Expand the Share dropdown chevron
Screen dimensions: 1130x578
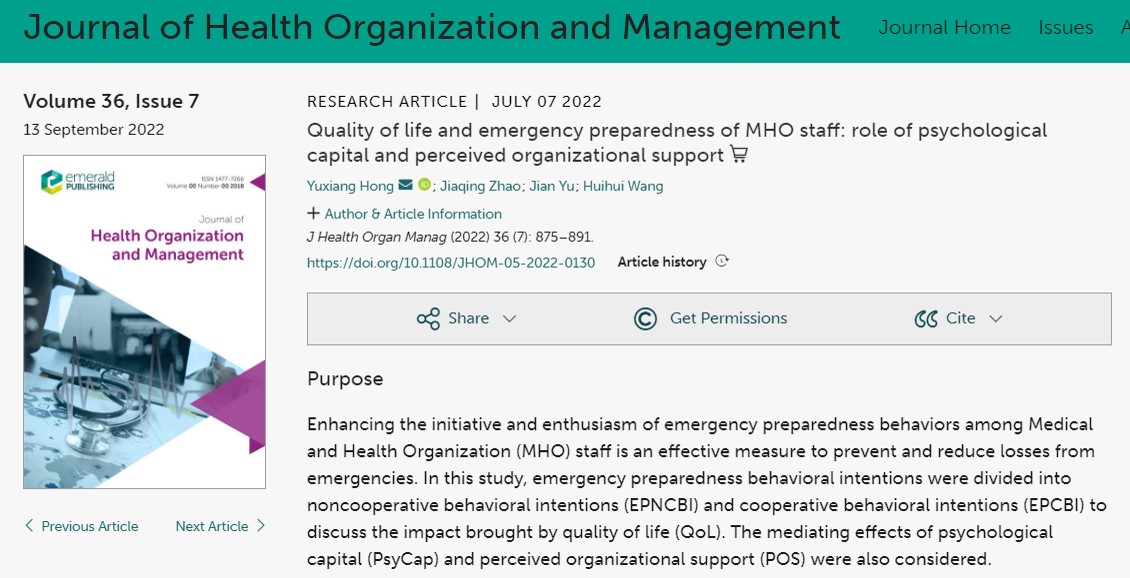(509, 319)
